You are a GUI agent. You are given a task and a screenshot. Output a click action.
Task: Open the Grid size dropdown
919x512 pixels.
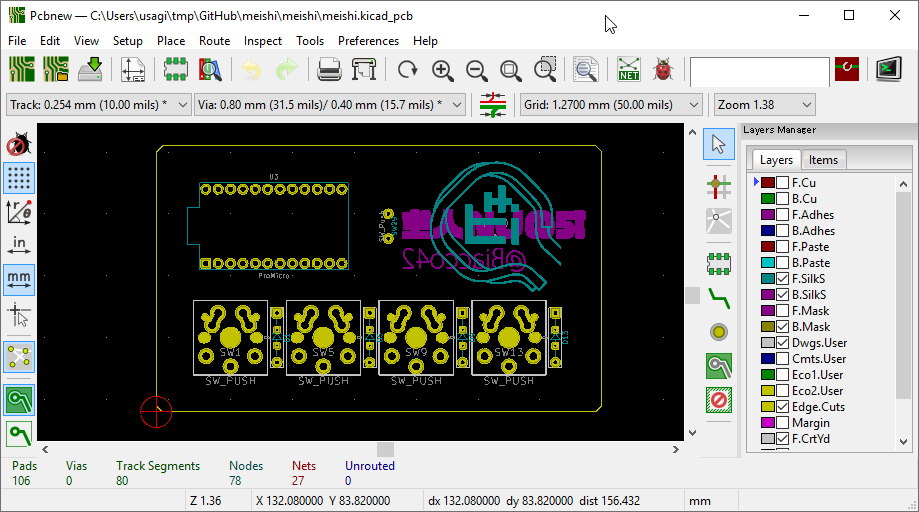tap(611, 105)
